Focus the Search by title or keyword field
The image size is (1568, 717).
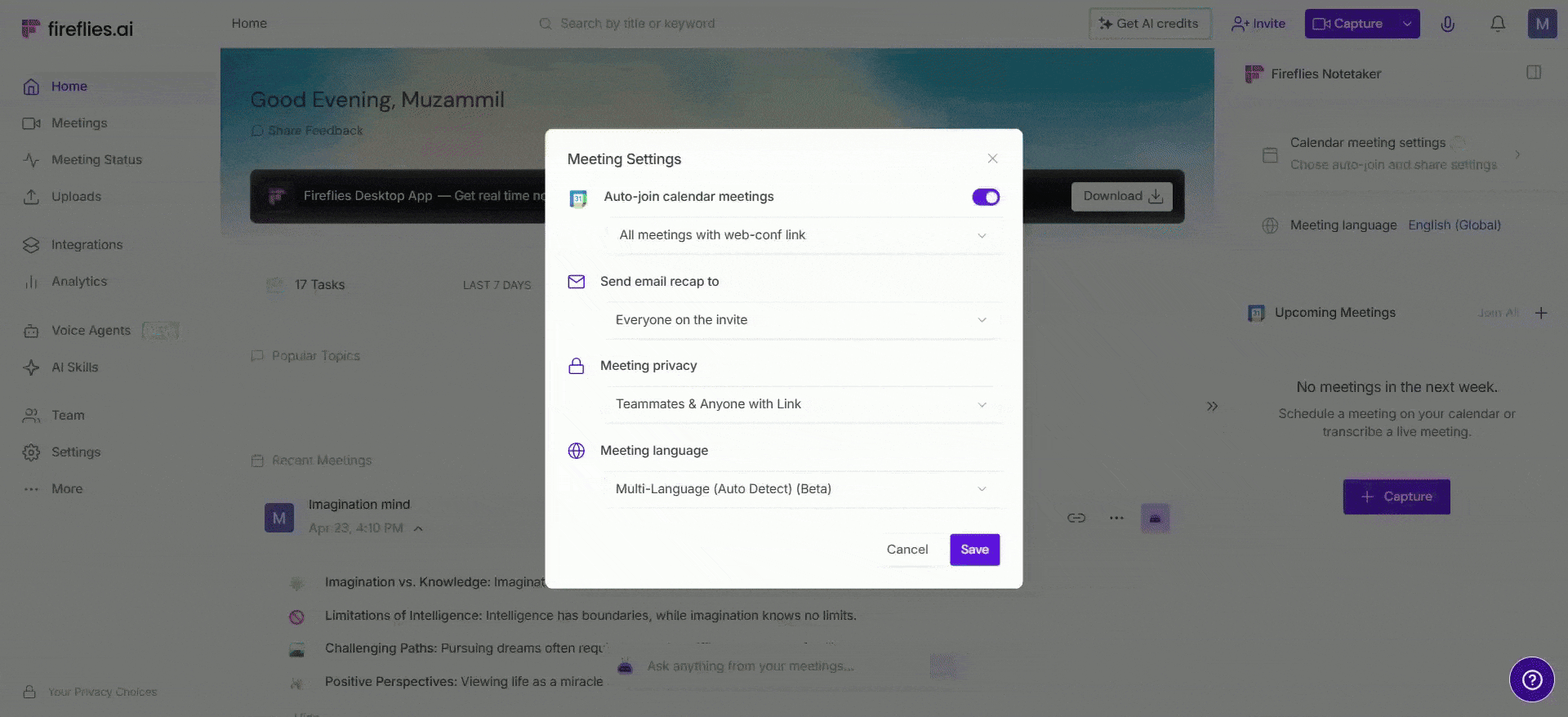637,24
